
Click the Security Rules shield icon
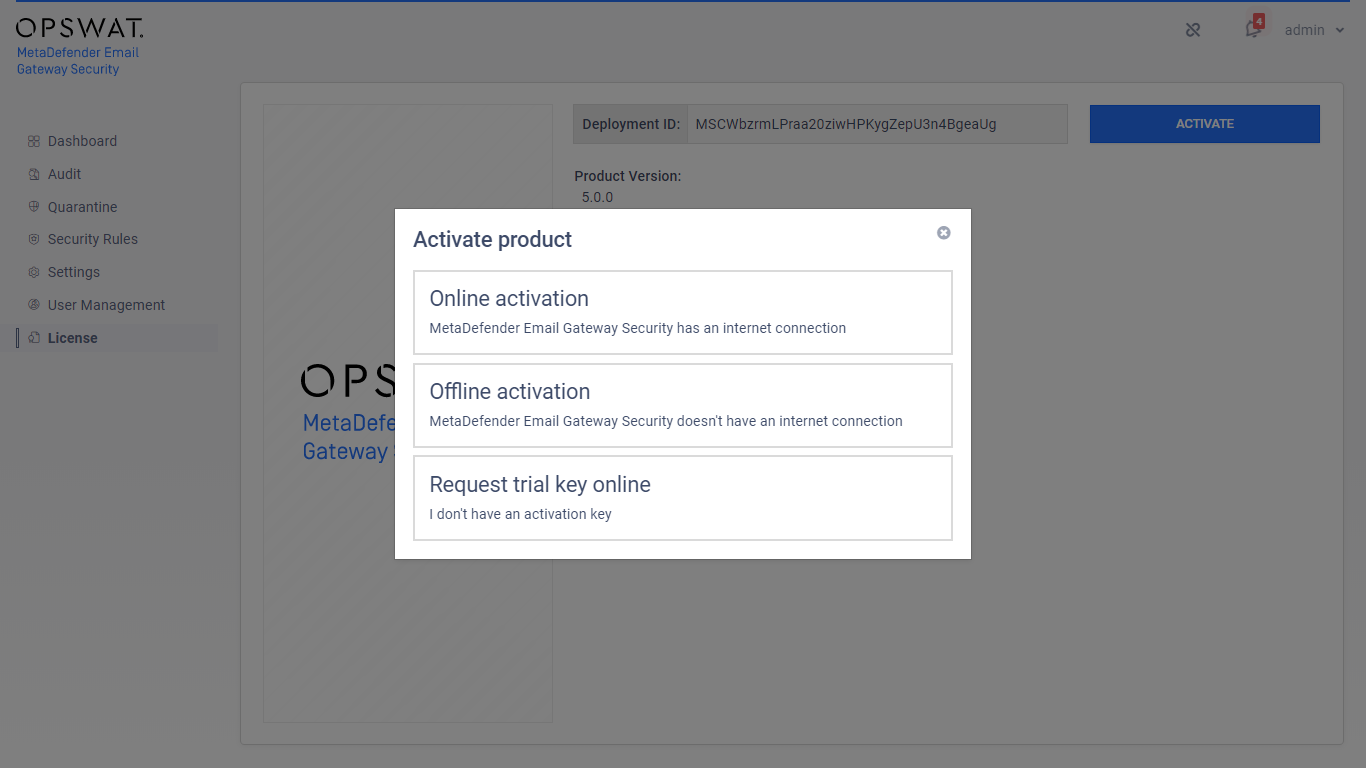point(34,239)
